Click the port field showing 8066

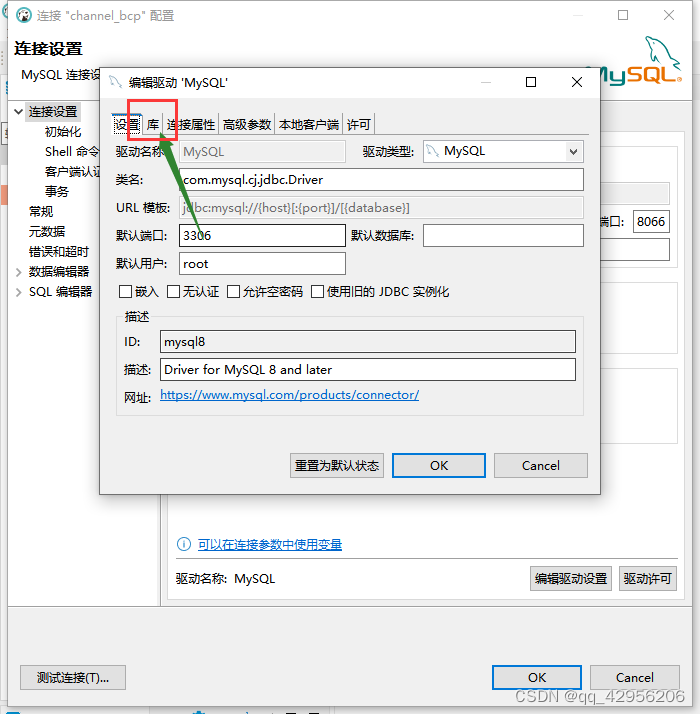click(x=651, y=222)
